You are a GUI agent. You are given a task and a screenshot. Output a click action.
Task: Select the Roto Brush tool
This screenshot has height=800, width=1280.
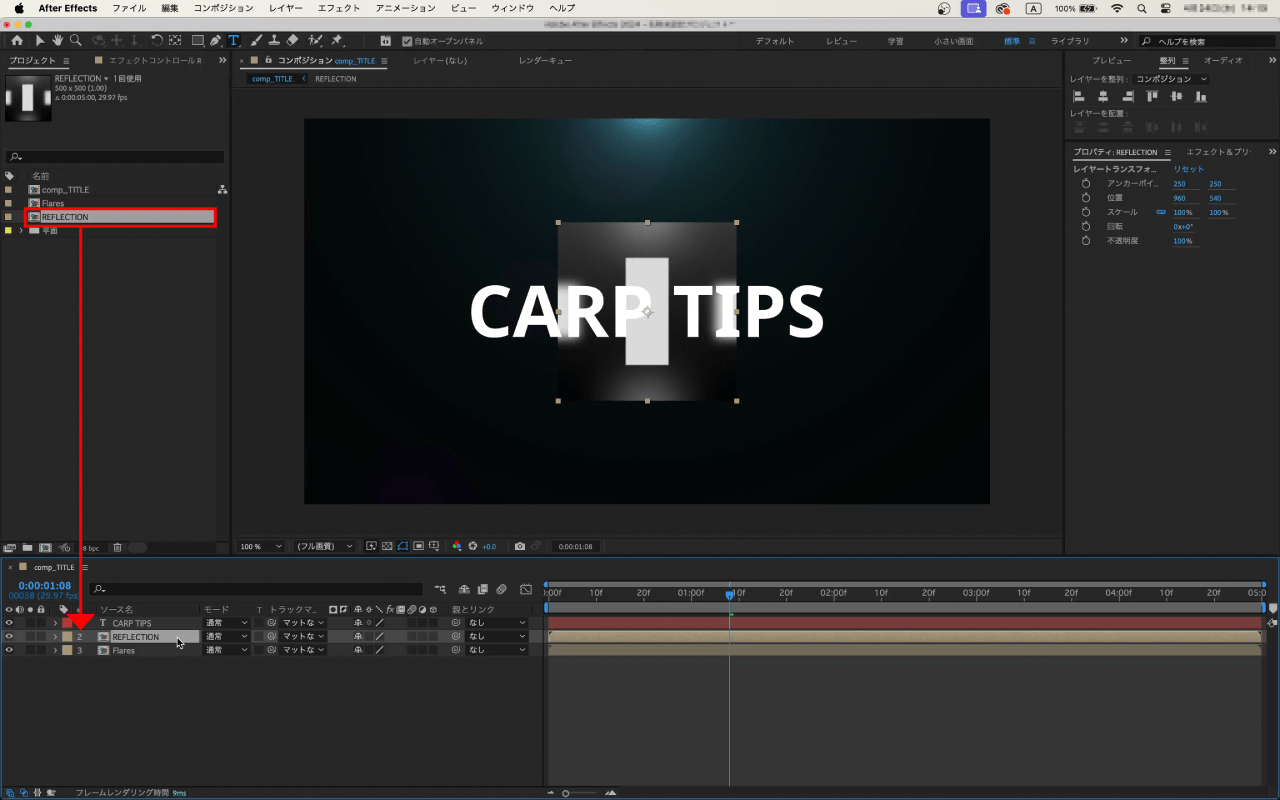316,41
